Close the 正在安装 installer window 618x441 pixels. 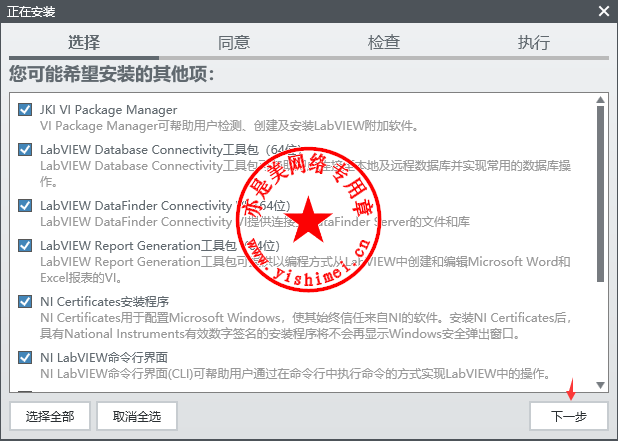(x=603, y=11)
